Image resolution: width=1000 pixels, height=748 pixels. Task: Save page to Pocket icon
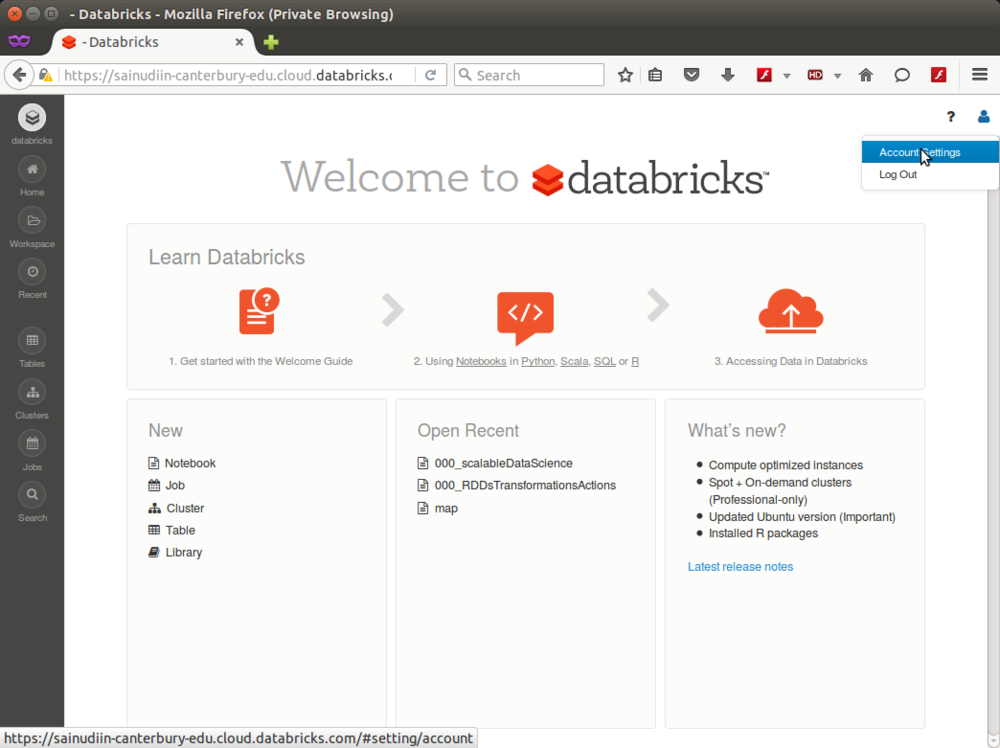(x=691, y=75)
